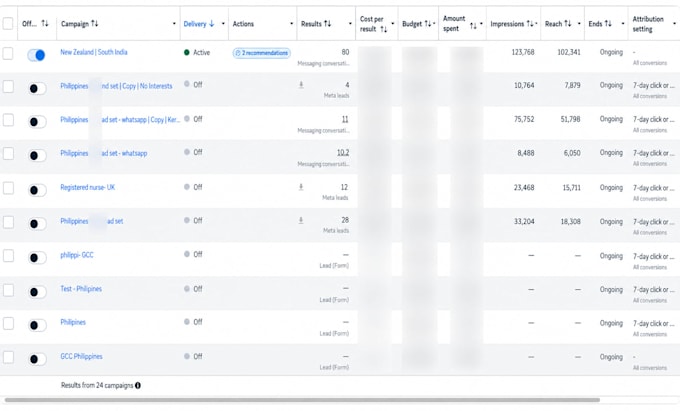
Task: Download leads icon for Registered nurse- UK
Action: coord(301,187)
